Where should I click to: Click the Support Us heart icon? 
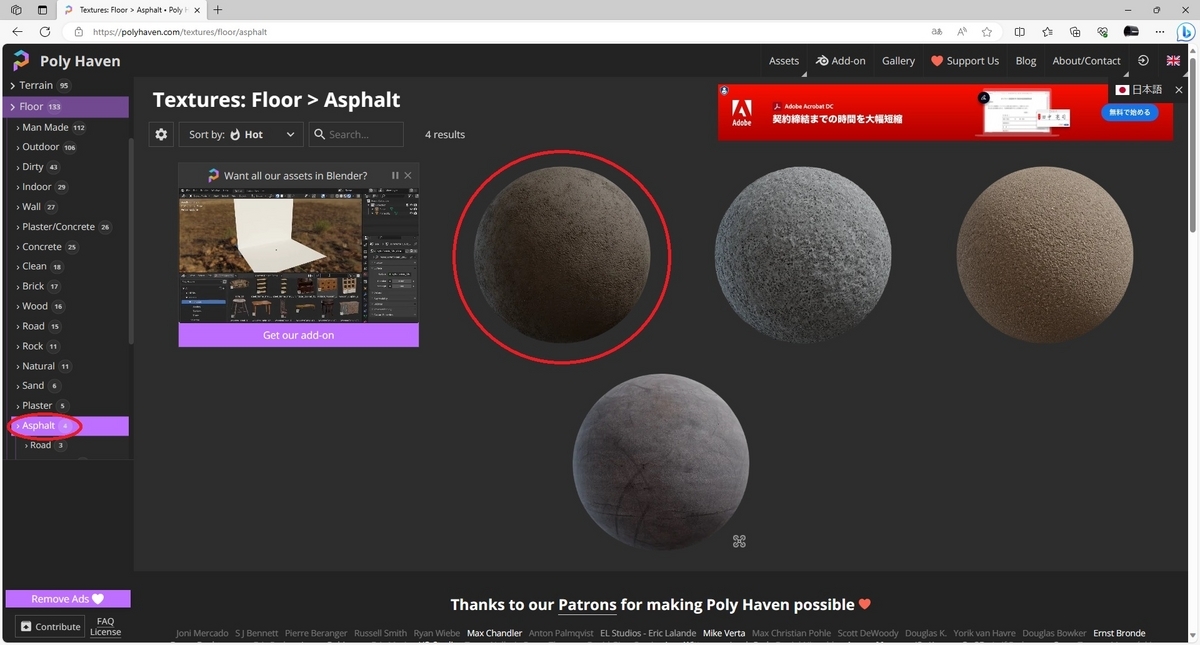point(937,60)
